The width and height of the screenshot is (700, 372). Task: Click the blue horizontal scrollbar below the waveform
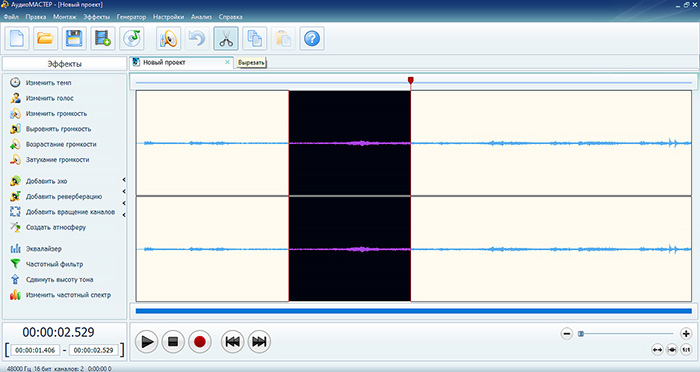413,311
